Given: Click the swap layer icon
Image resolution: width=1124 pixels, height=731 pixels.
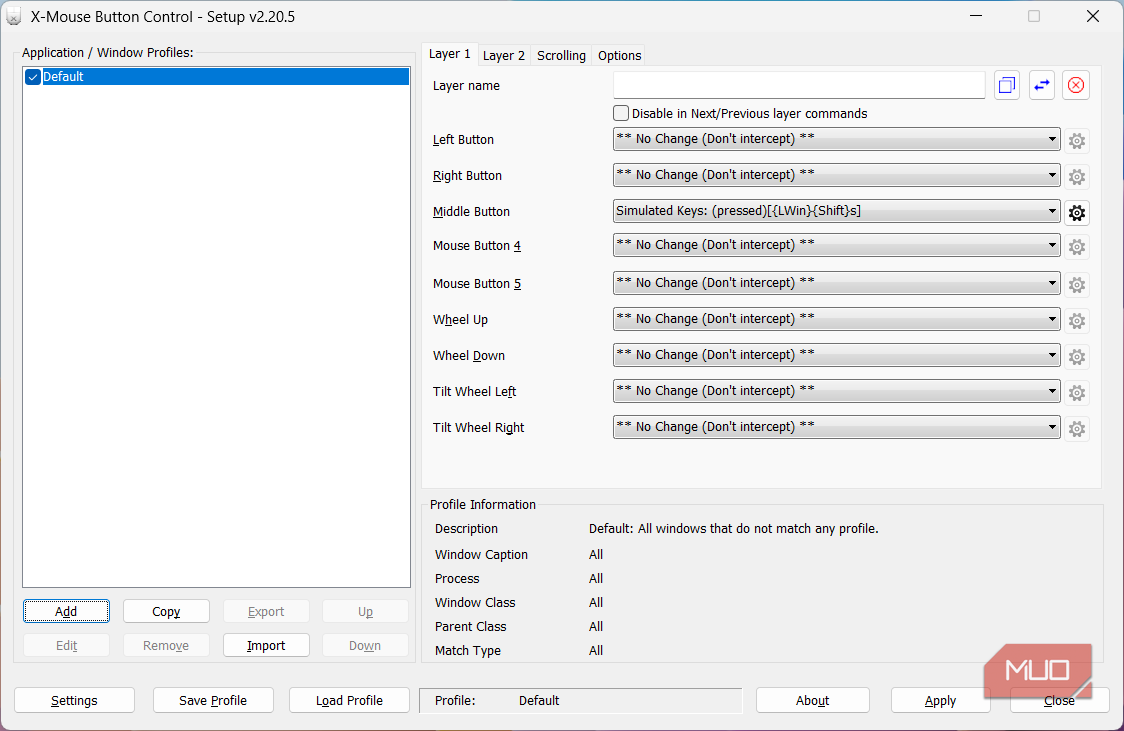Looking at the screenshot, I should pos(1042,85).
